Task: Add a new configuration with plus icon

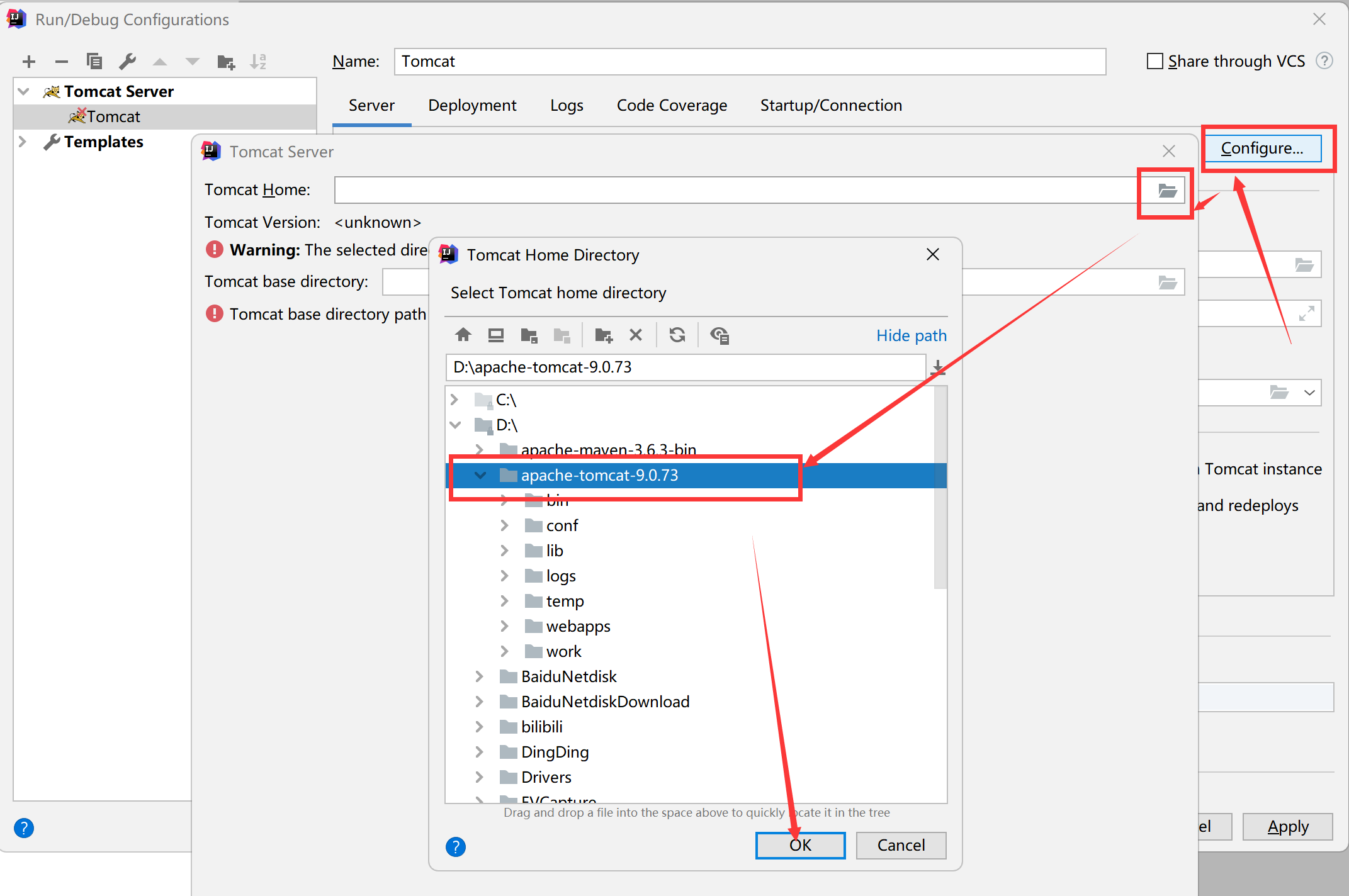Action: point(29,62)
